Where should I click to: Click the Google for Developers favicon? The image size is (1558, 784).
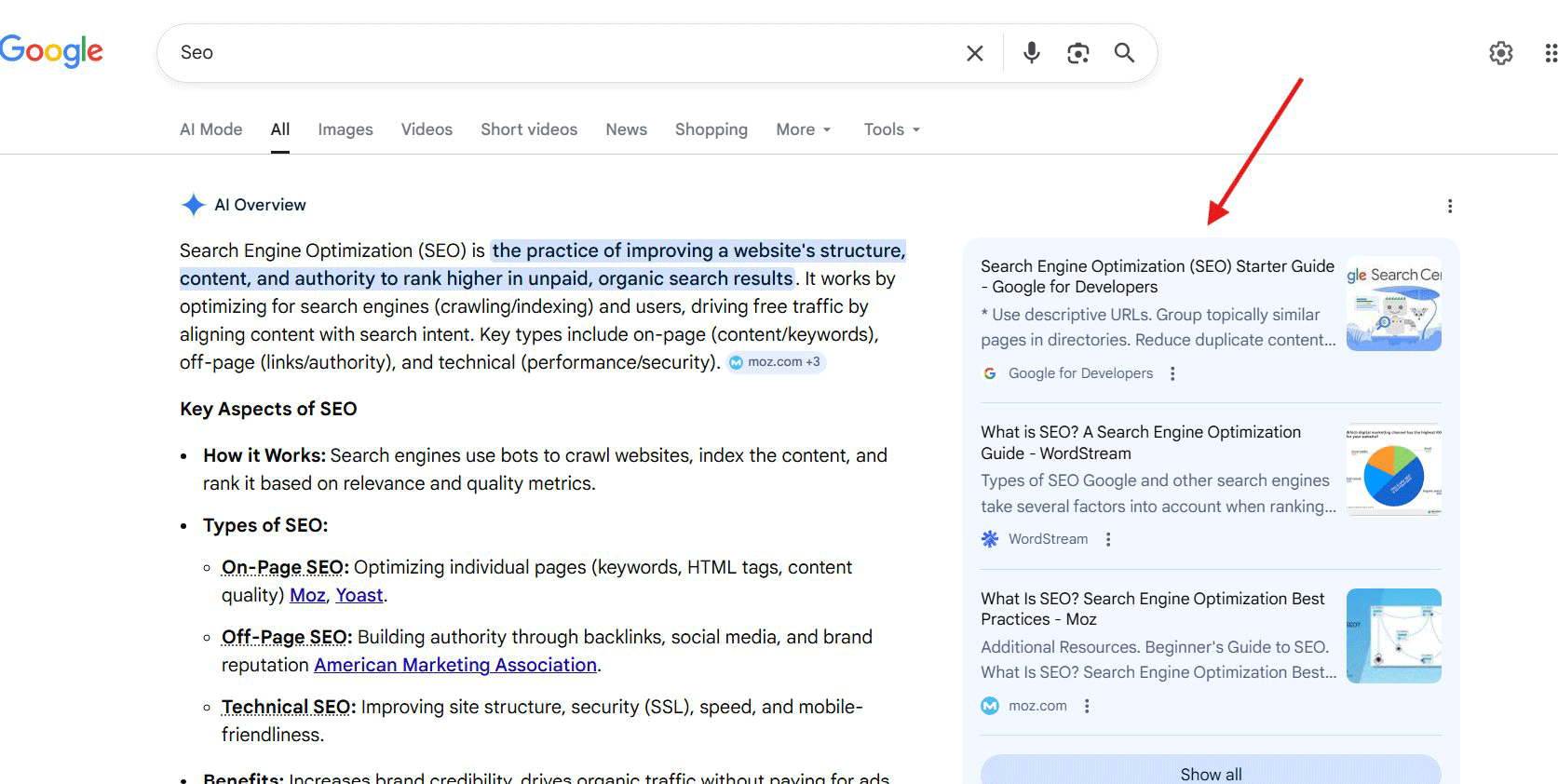(989, 373)
